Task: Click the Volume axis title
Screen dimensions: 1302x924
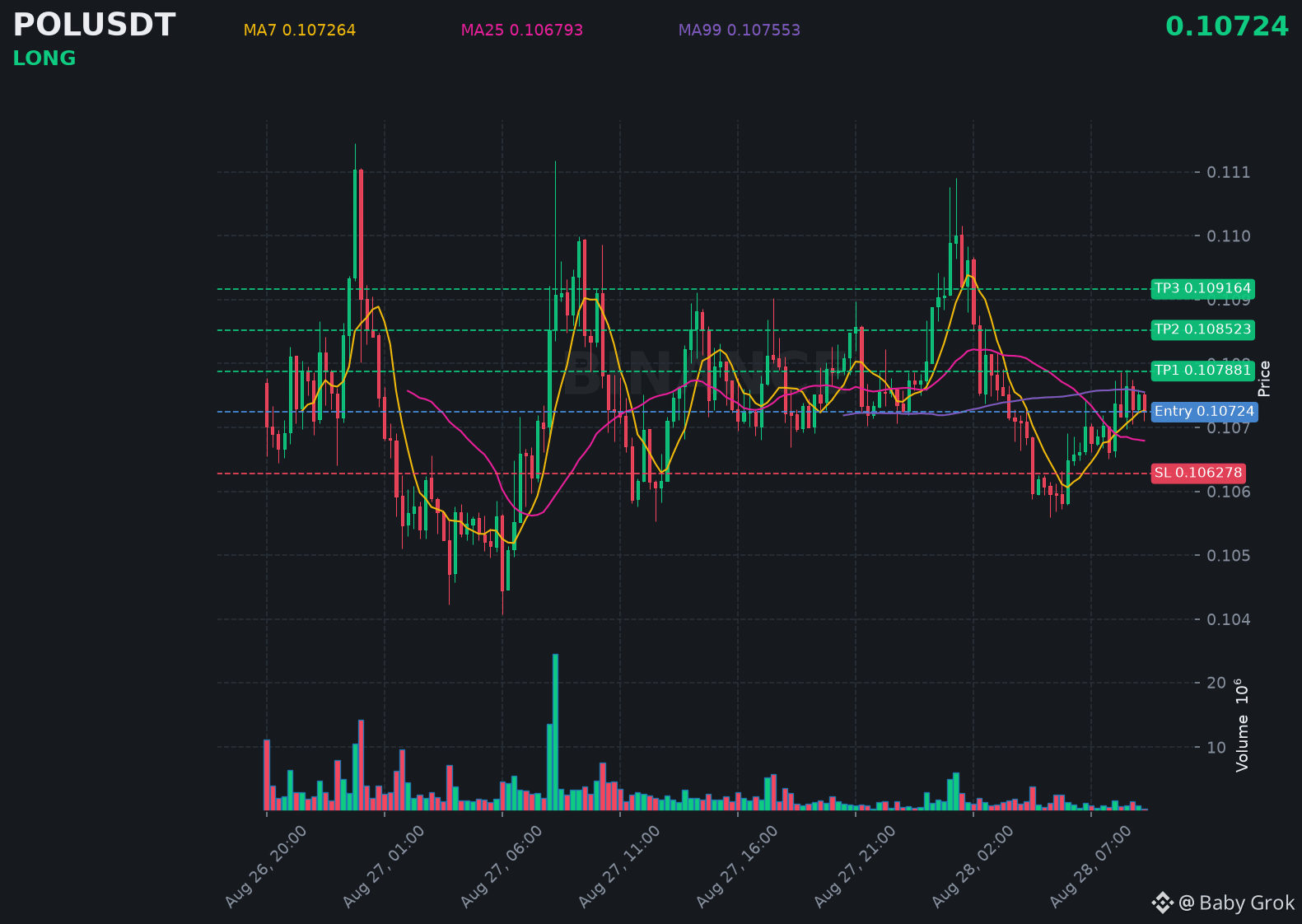Action: [x=1242, y=726]
